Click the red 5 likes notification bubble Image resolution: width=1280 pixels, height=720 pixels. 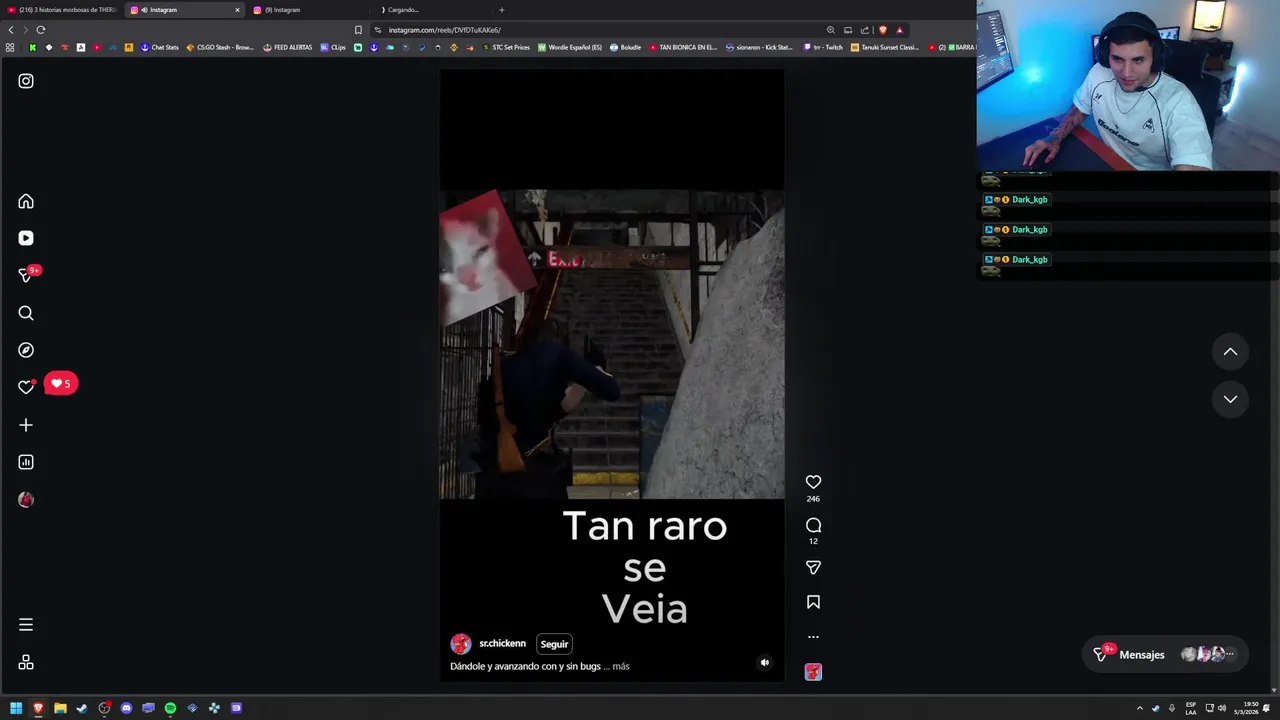pyautogui.click(x=61, y=383)
